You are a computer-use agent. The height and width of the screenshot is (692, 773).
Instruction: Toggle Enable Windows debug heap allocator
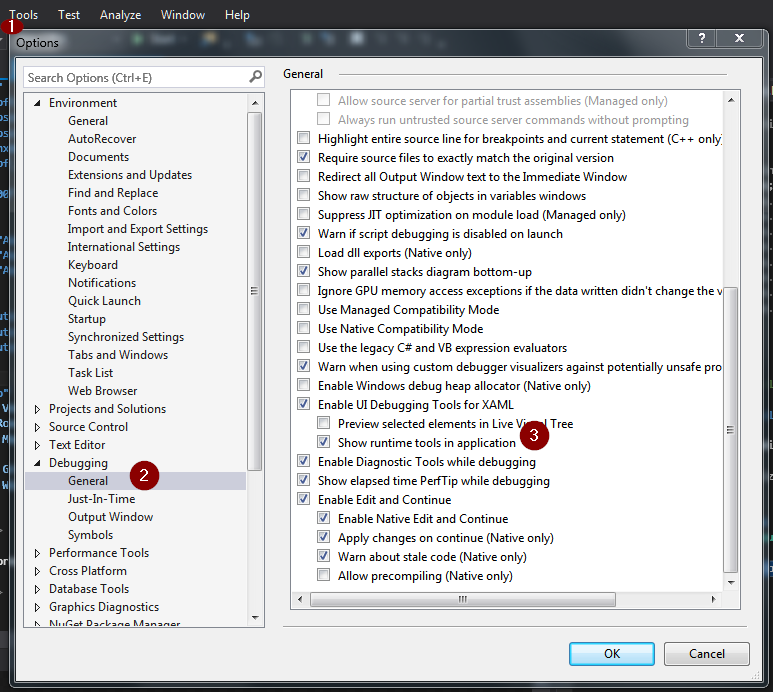pyautogui.click(x=303, y=385)
